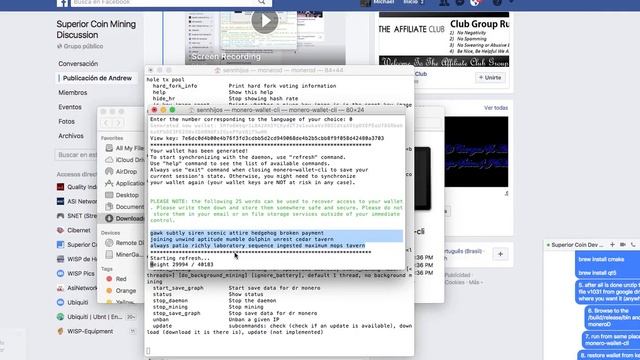
Task: Select MinerGa device in Finder sidebar
Action: 124,255
